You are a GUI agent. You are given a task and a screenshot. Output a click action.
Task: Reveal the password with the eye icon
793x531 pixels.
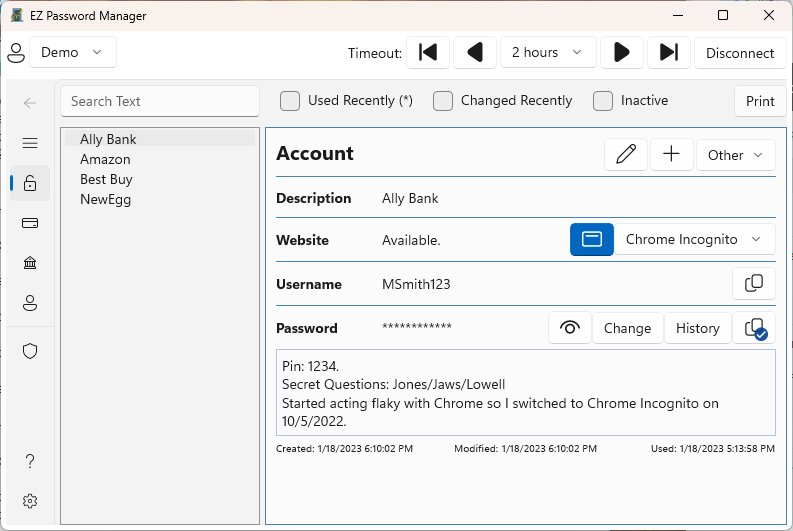[x=570, y=328]
